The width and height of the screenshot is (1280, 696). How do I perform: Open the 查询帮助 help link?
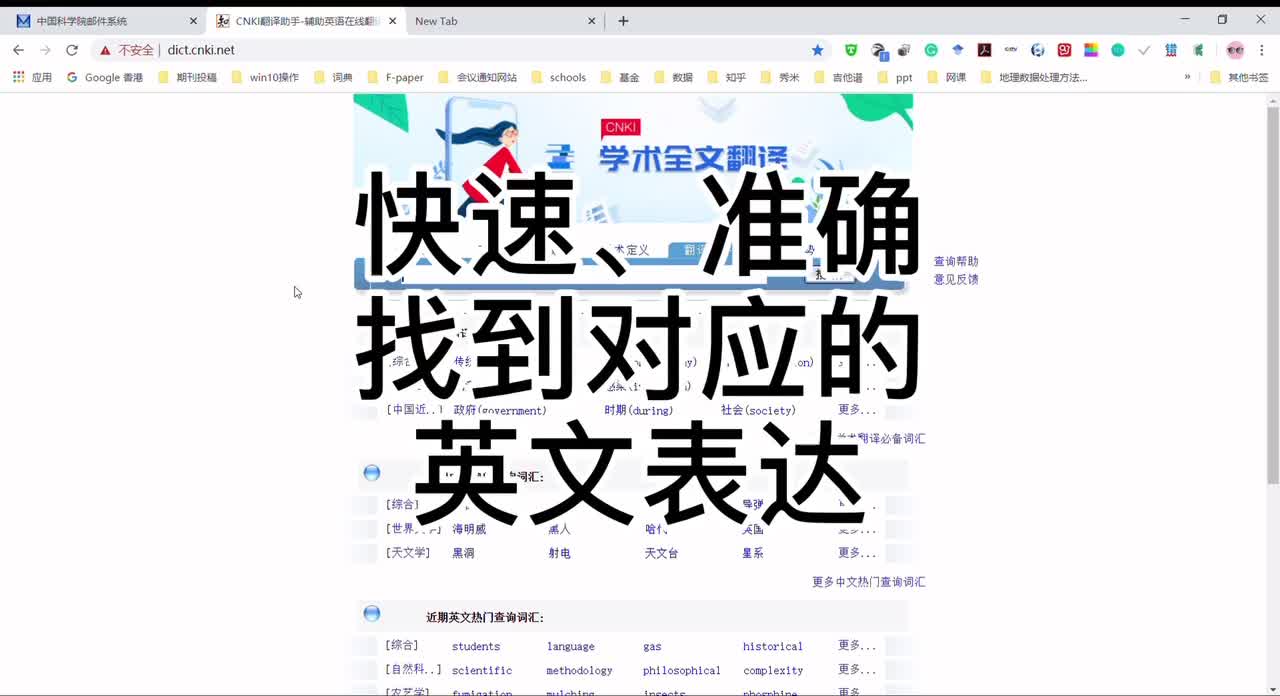tap(954, 261)
